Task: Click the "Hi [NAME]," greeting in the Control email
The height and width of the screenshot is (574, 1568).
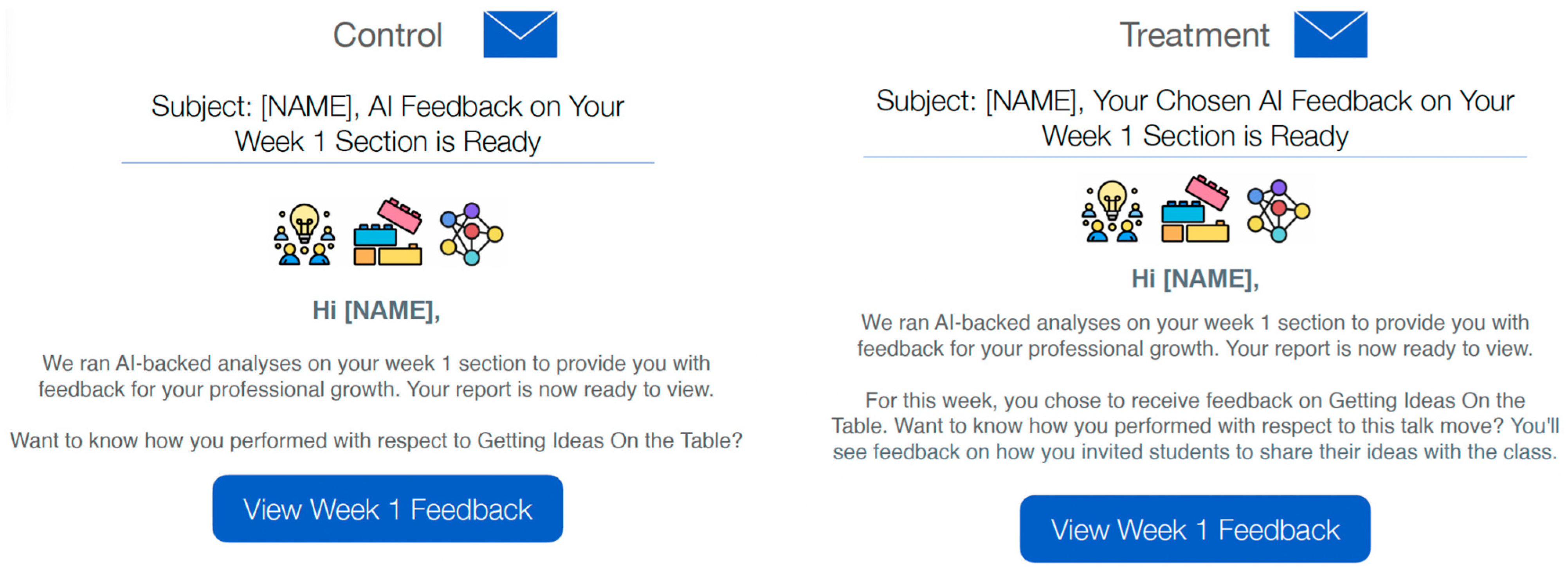Action: click(x=376, y=310)
